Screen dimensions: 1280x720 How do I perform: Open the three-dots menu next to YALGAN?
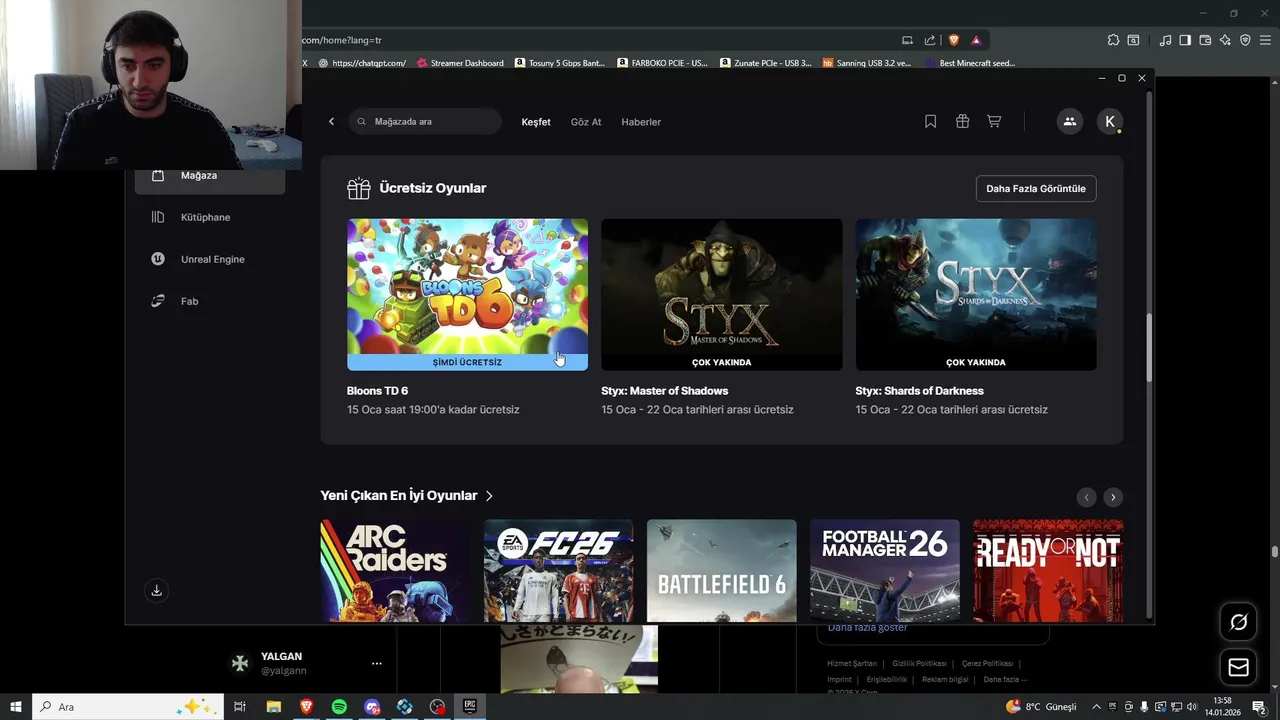376,663
